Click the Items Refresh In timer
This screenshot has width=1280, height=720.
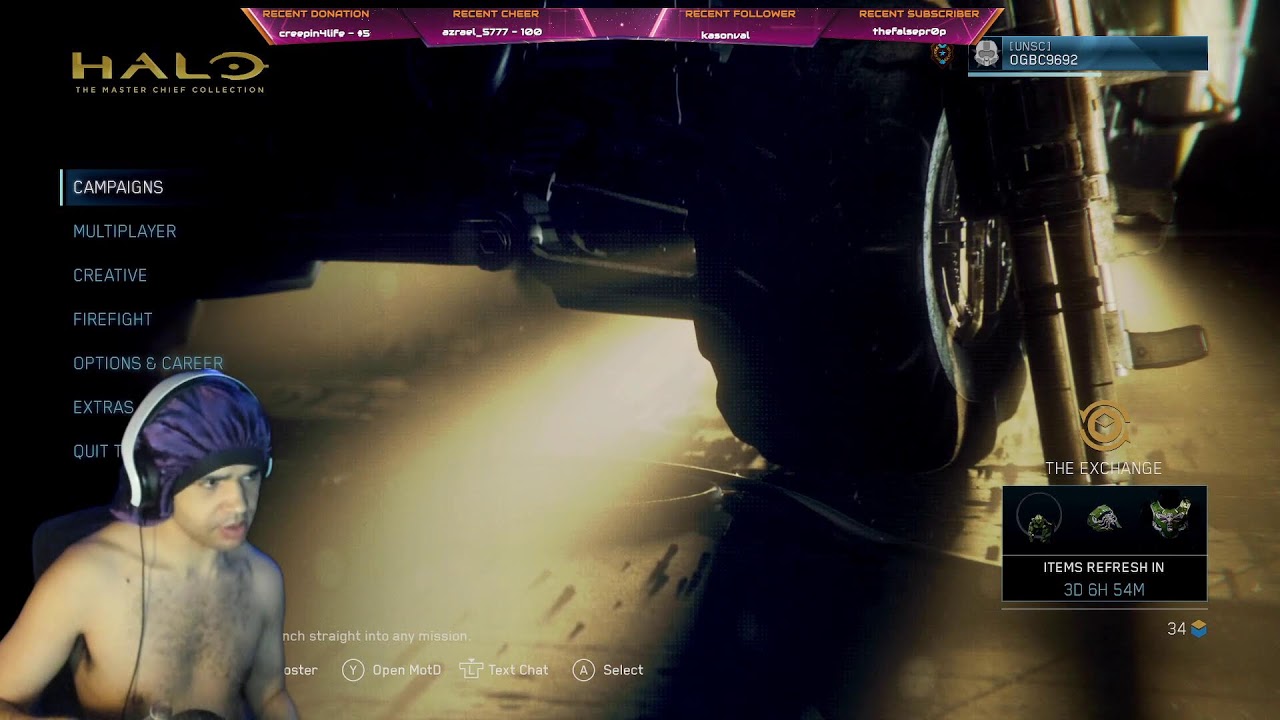[x=1104, y=578]
